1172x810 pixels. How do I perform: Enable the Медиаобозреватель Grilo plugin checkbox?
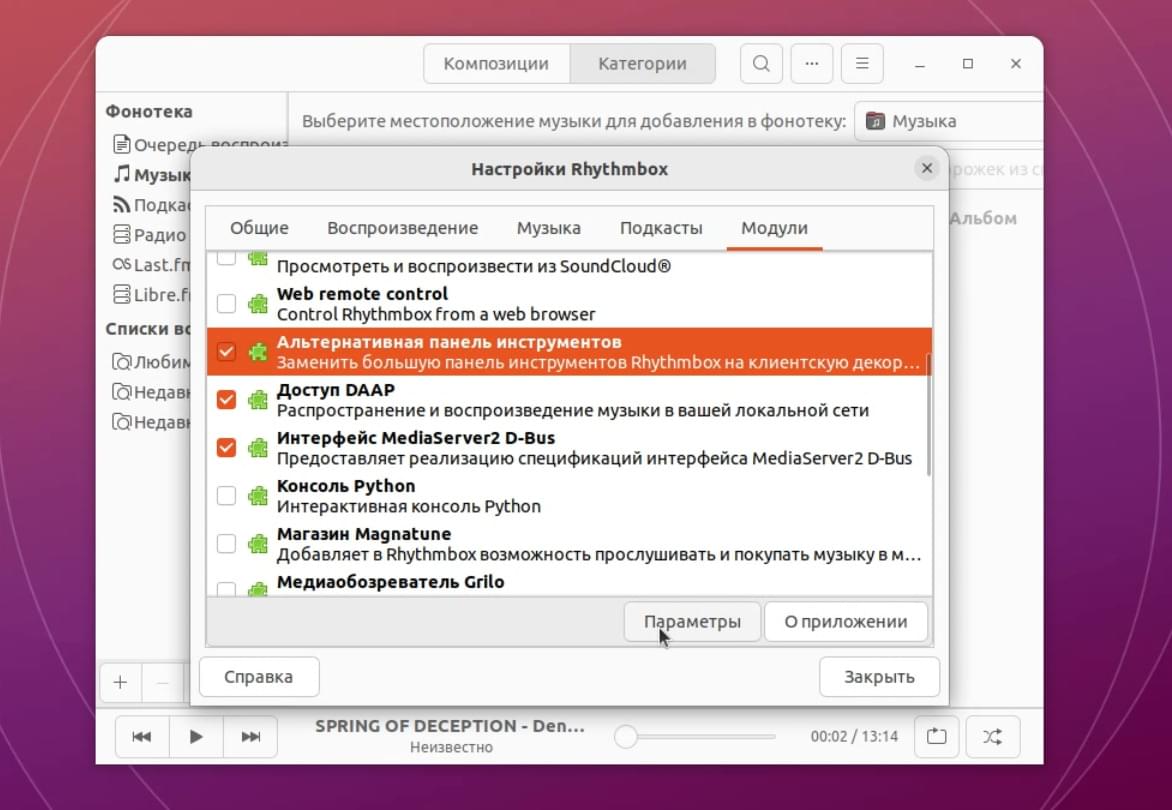click(226, 589)
